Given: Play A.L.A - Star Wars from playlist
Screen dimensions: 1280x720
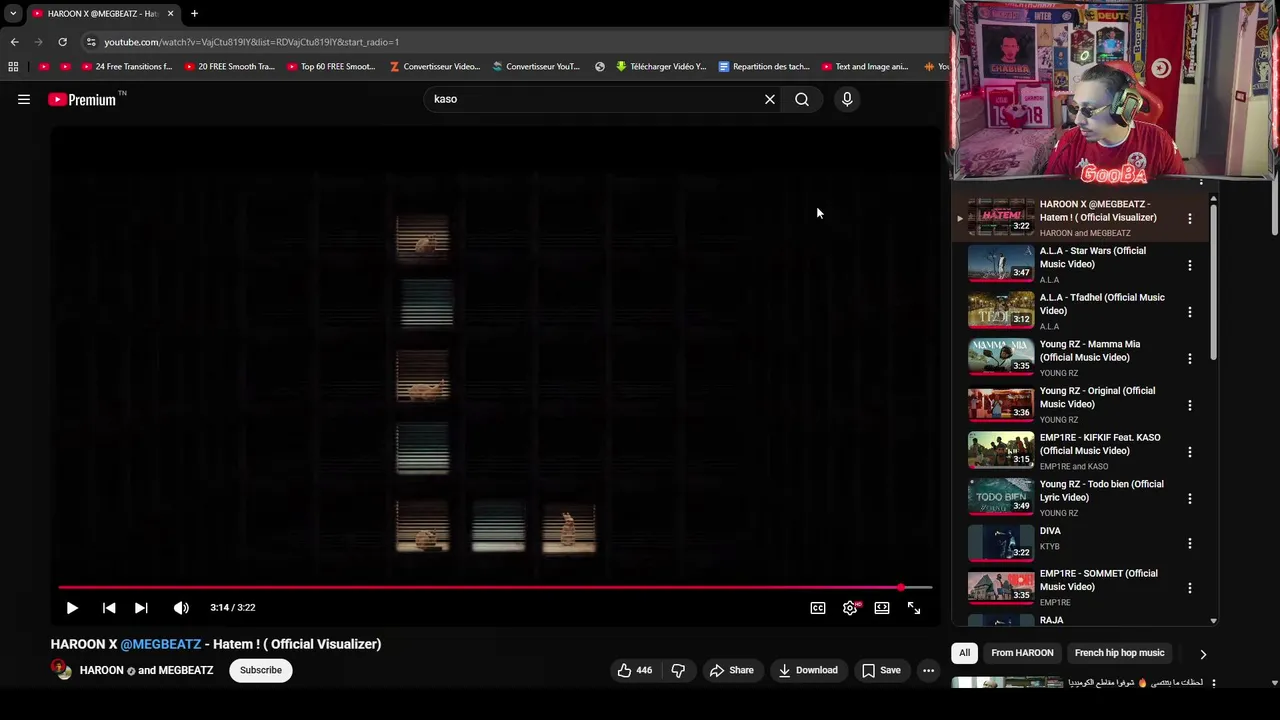Looking at the screenshot, I should click(1001, 264).
